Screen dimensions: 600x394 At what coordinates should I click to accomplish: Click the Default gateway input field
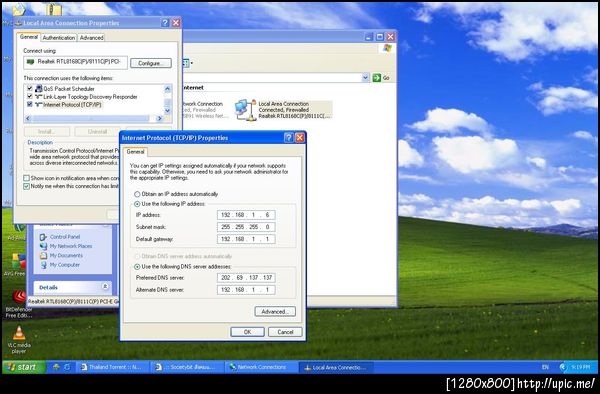click(x=246, y=239)
